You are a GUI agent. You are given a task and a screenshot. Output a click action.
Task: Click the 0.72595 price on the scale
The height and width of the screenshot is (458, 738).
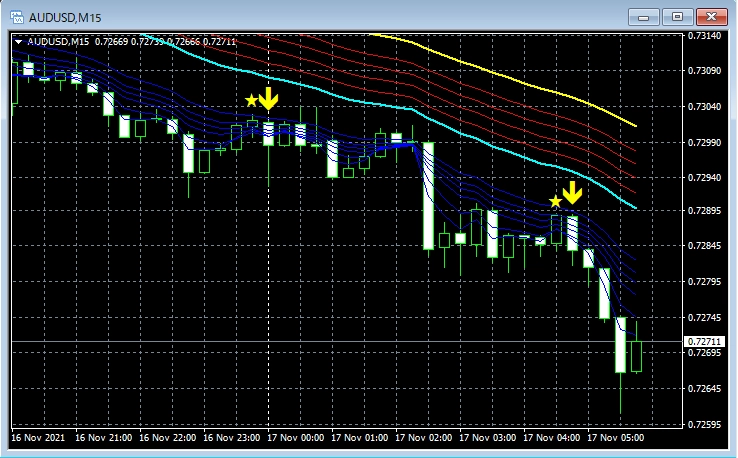704,425
